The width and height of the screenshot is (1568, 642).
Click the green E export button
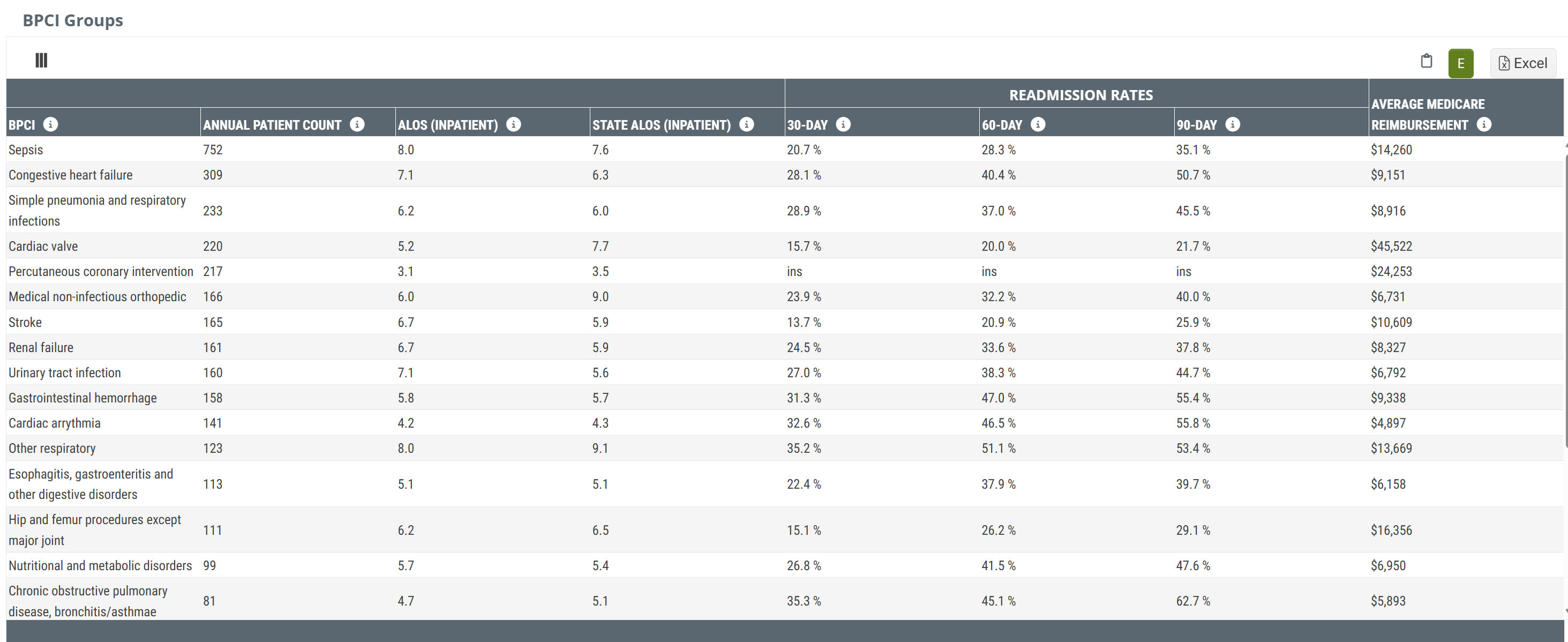[1460, 63]
